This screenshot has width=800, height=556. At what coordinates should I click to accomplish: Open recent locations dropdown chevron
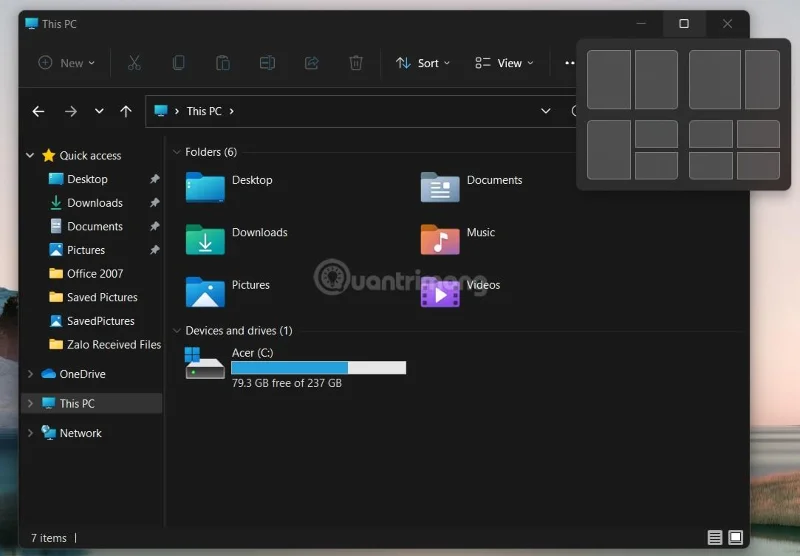[99, 111]
